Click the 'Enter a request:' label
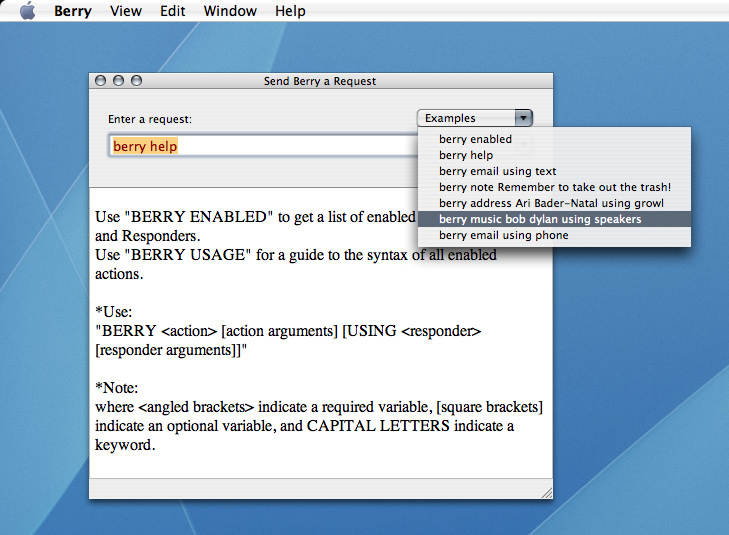The width and height of the screenshot is (729, 535). (150, 119)
